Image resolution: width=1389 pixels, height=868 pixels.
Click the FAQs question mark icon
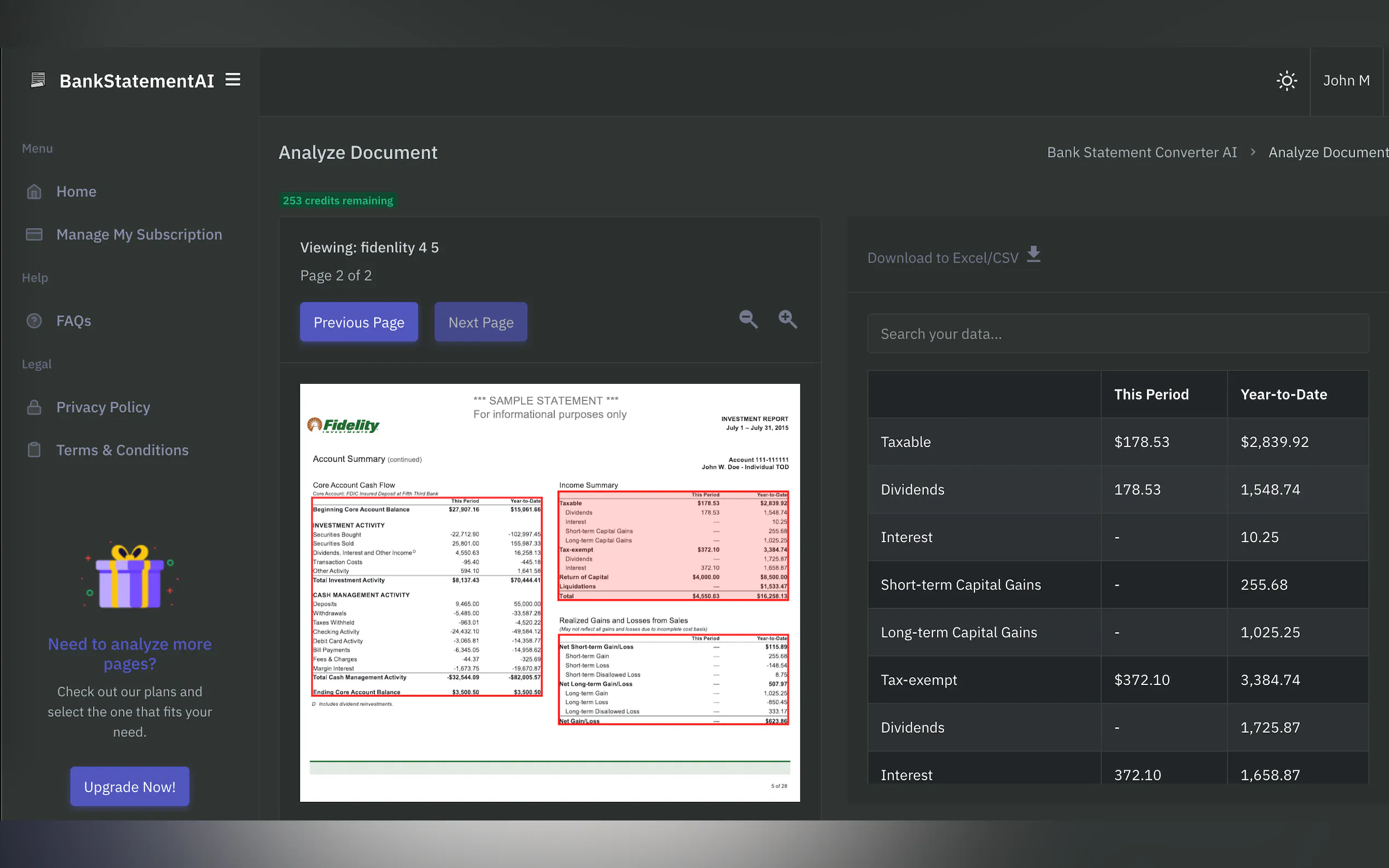pos(34,320)
